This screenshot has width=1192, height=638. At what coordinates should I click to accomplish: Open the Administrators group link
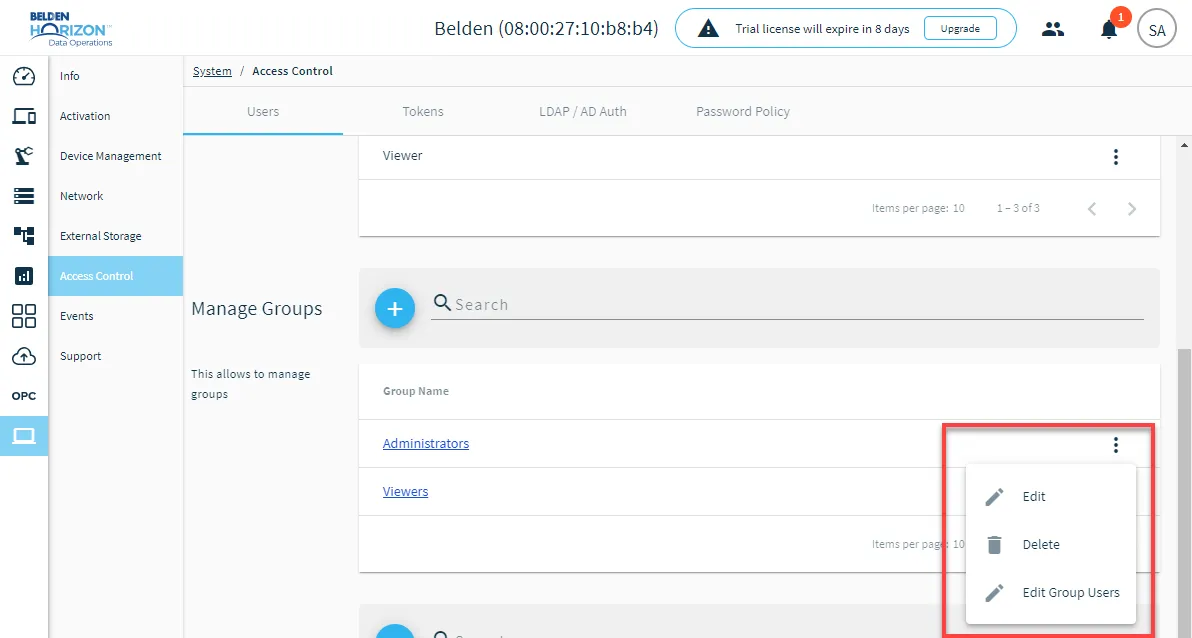426,443
